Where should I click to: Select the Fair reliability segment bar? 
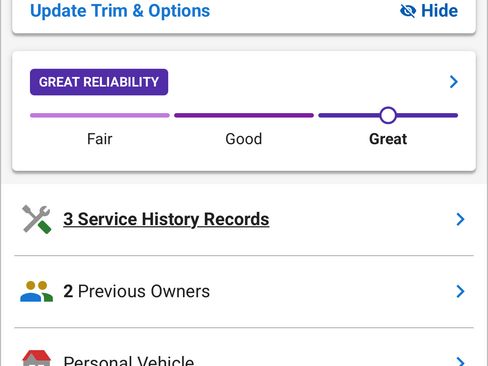100,115
